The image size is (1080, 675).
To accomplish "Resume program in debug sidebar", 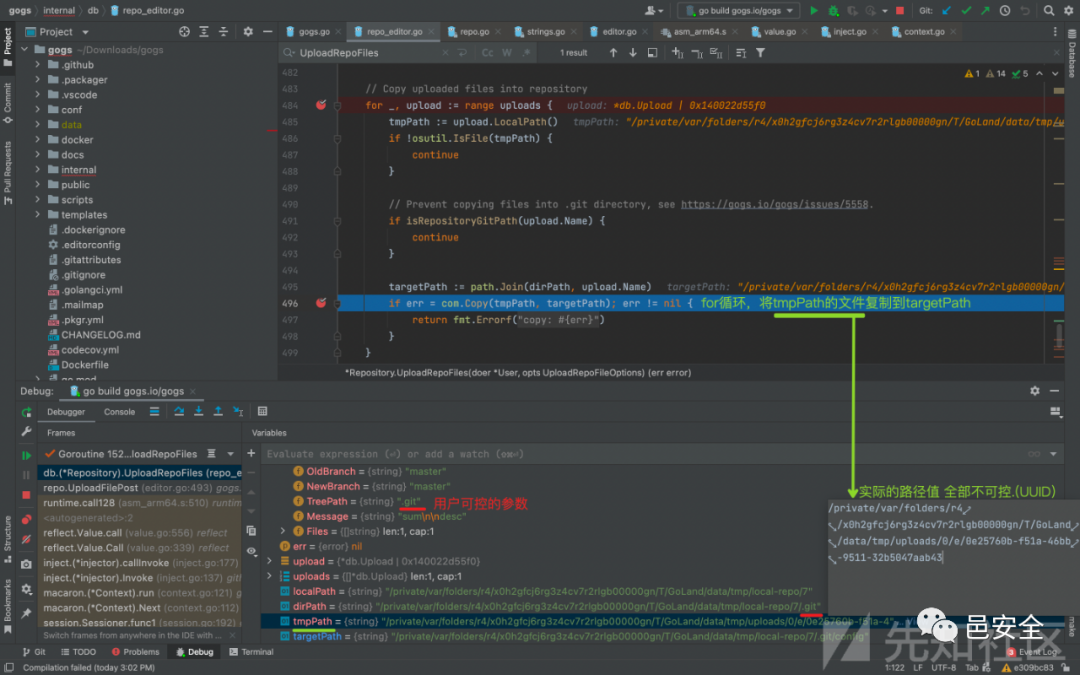I will pyautogui.click(x=26, y=455).
